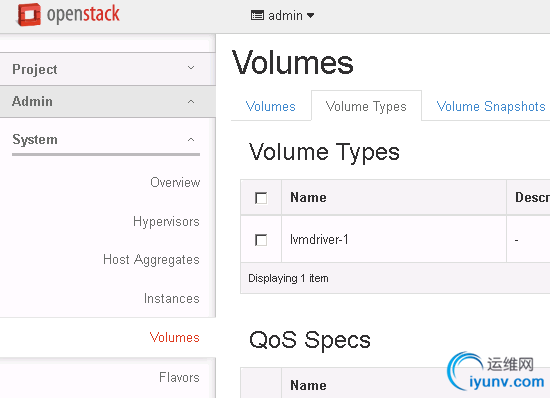Select Volumes in the System menu
This screenshot has height=398, width=550.
(x=174, y=337)
